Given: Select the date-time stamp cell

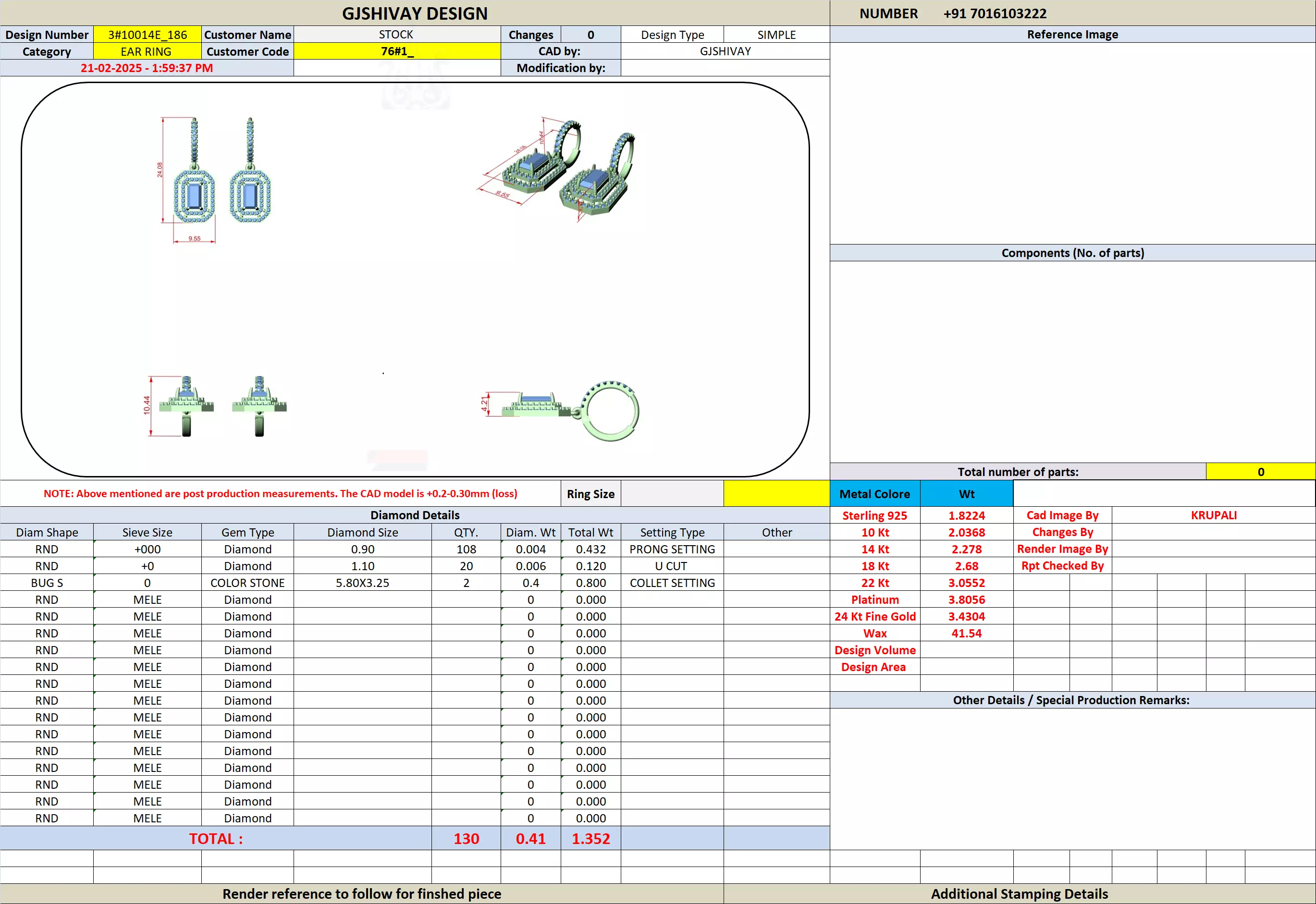Looking at the screenshot, I should 147,68.
